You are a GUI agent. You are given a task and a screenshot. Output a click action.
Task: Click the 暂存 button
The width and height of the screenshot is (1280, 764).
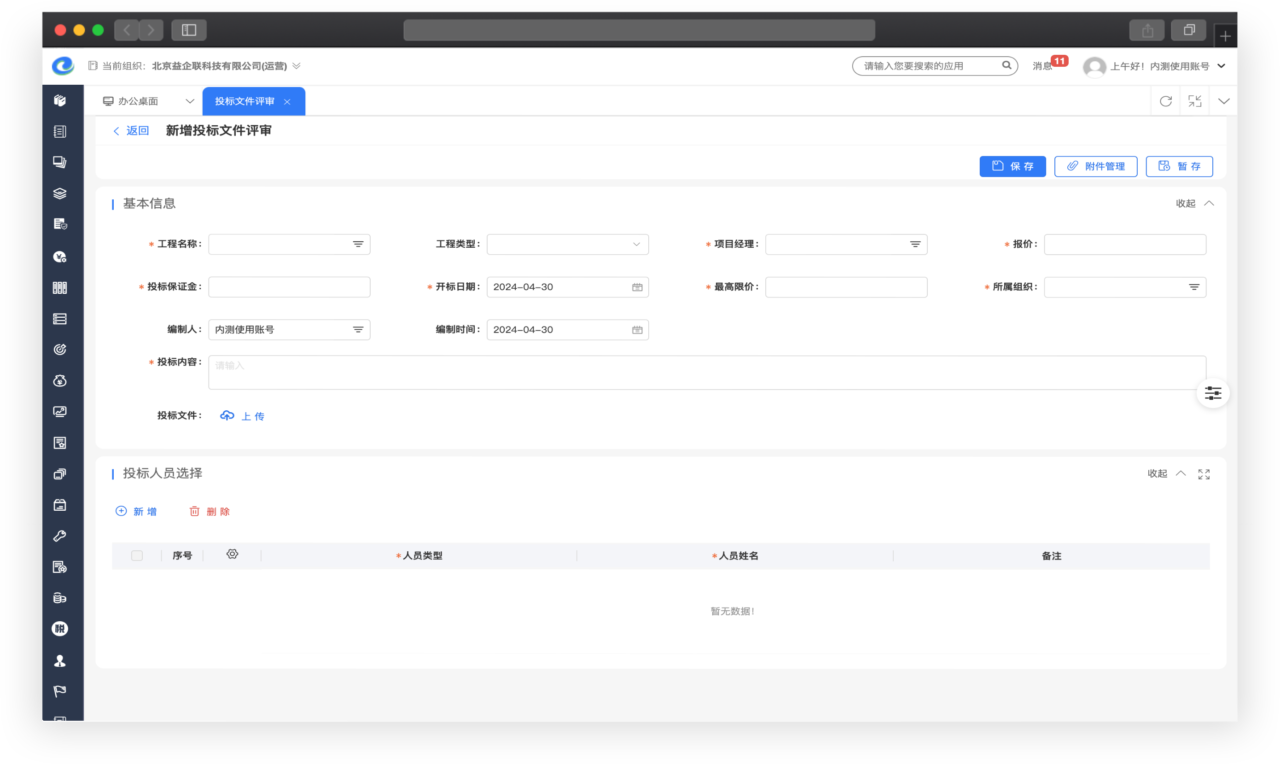click(1180, 166)
